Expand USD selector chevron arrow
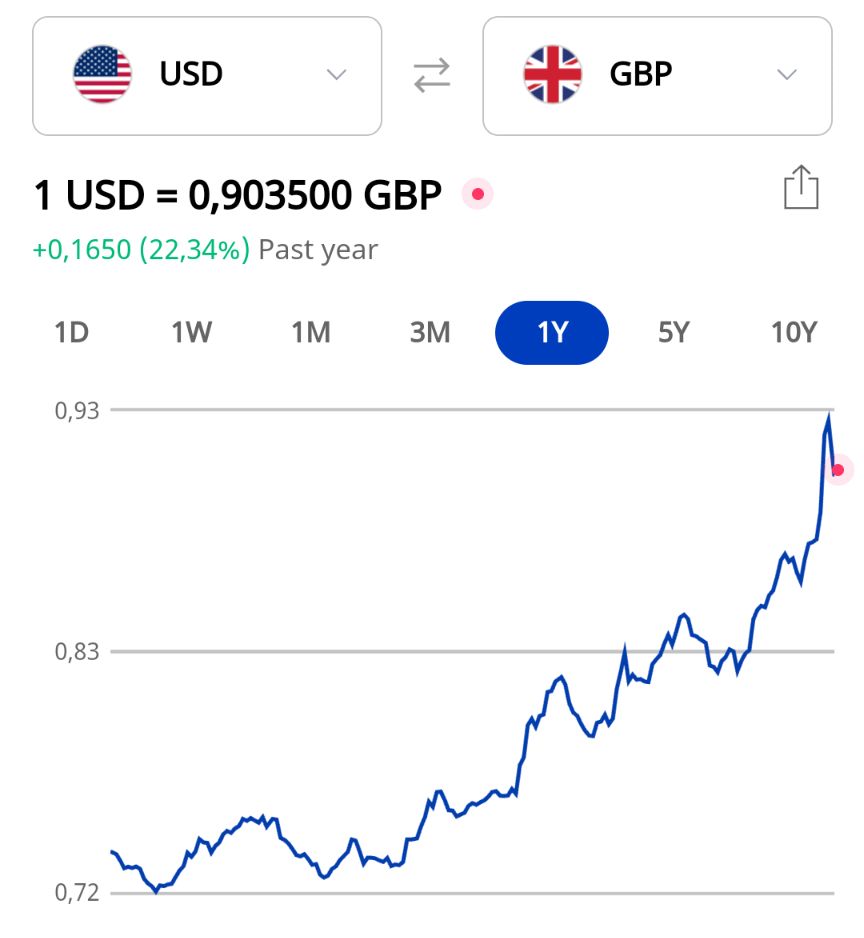Image resolution: width=864 pixels, height=938 pixels. coord(337,75)
